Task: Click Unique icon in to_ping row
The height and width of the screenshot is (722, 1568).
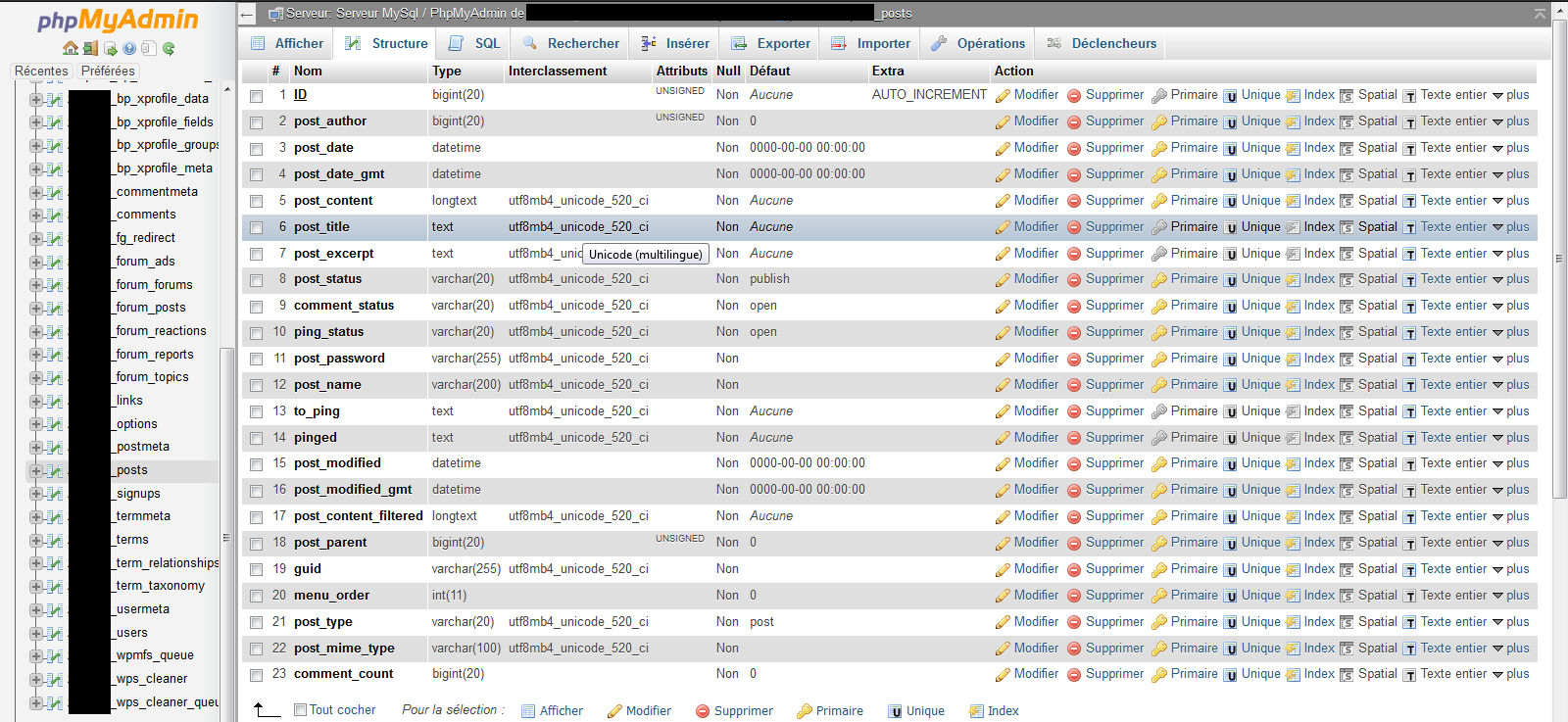Action: coord(1230,412)
